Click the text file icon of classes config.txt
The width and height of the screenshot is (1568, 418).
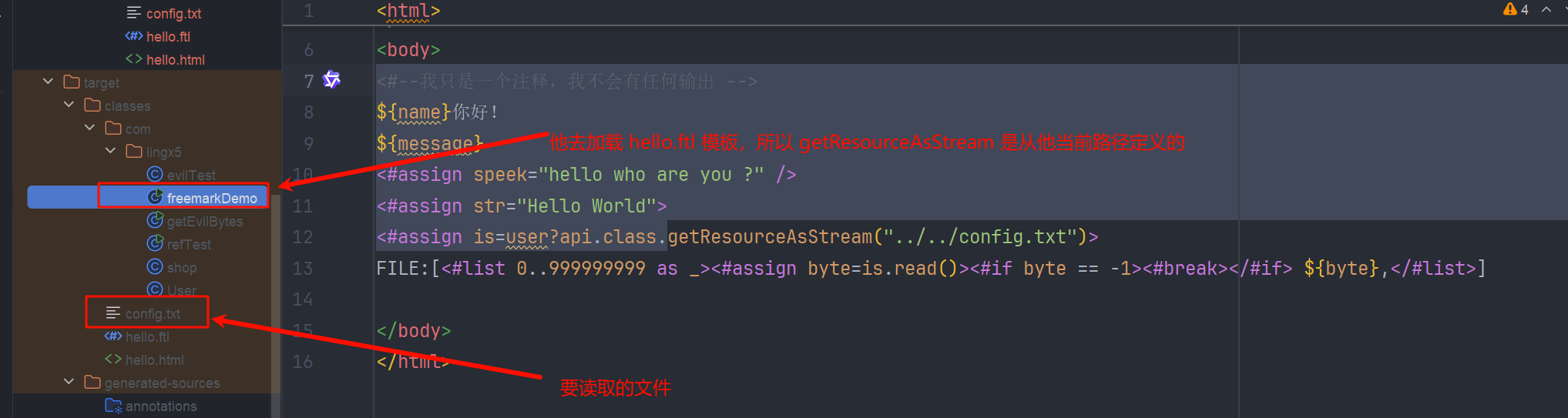113,313
